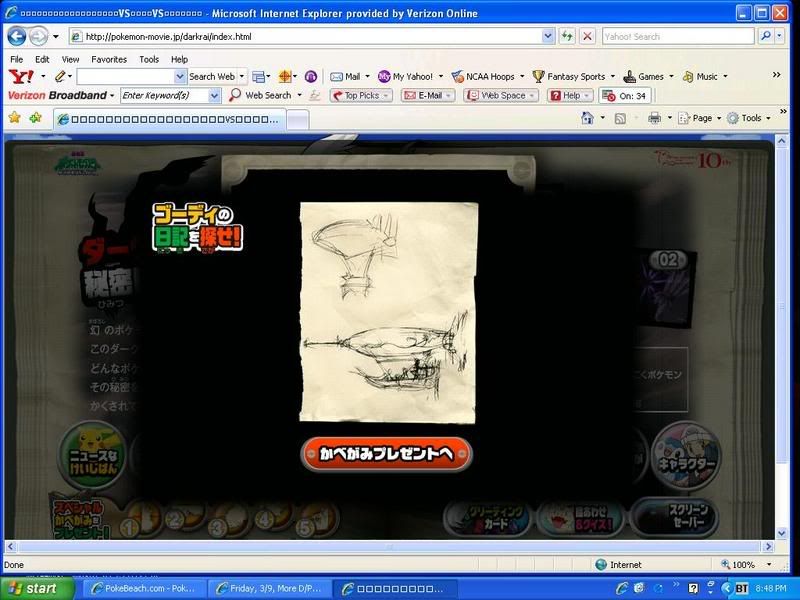Click the Yahoo search magnifier icon

click(765, 36)
